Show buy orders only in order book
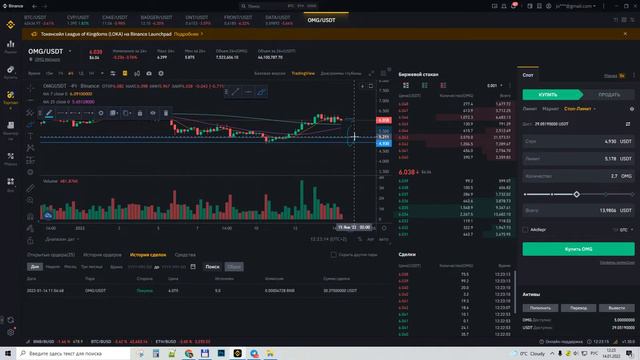 point(424,85)
